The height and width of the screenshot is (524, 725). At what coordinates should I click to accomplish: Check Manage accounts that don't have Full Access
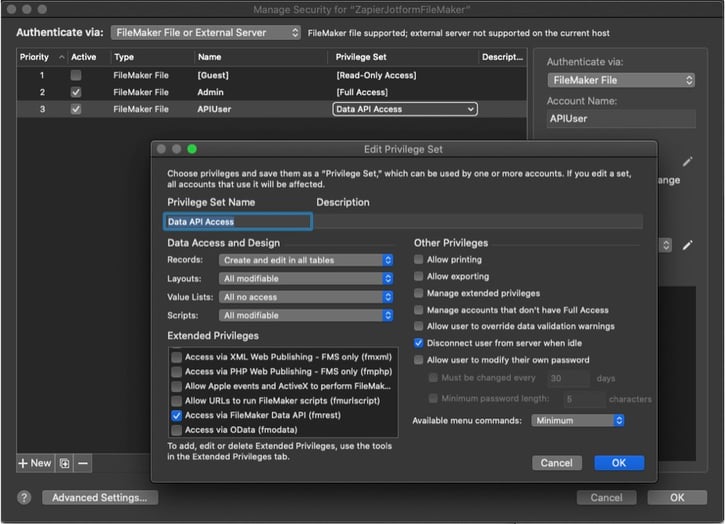[x=418, y=310]
